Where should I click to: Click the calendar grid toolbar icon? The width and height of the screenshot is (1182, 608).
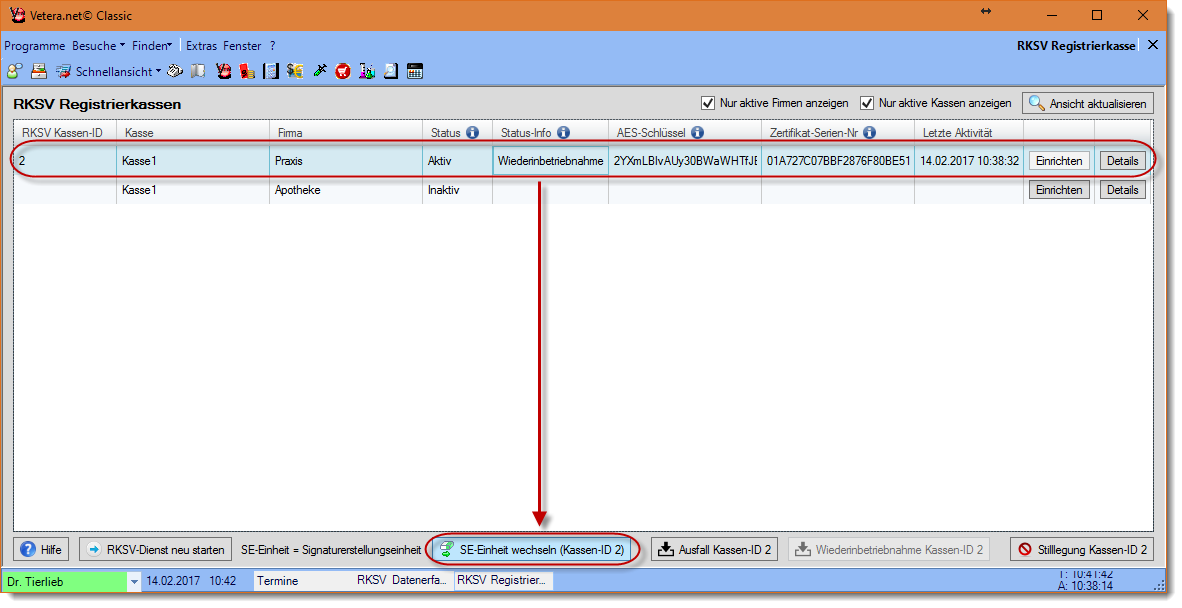(x=415, y=71)
